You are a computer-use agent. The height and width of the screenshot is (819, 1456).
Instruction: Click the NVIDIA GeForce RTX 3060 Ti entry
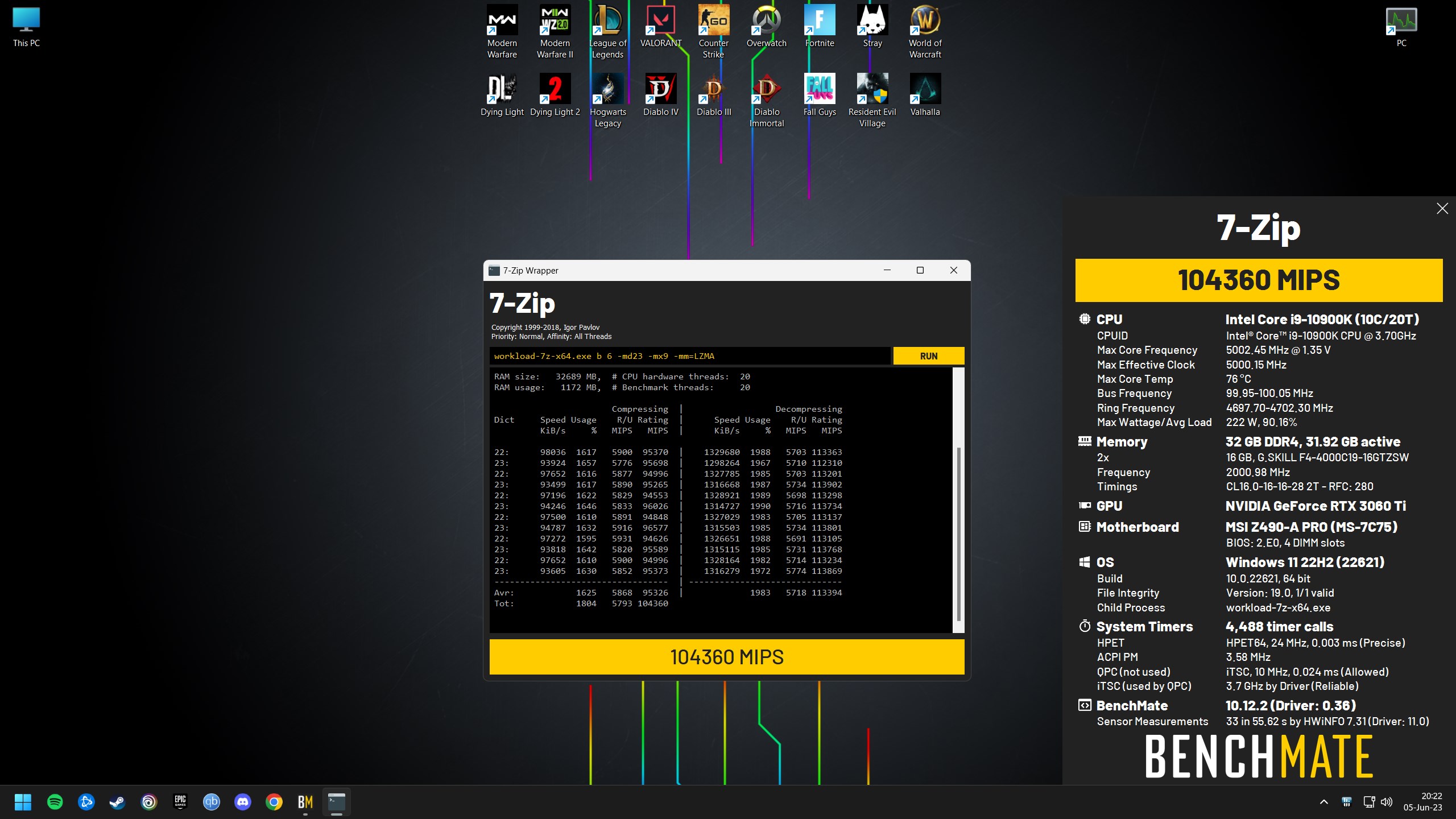[1315, 506]
